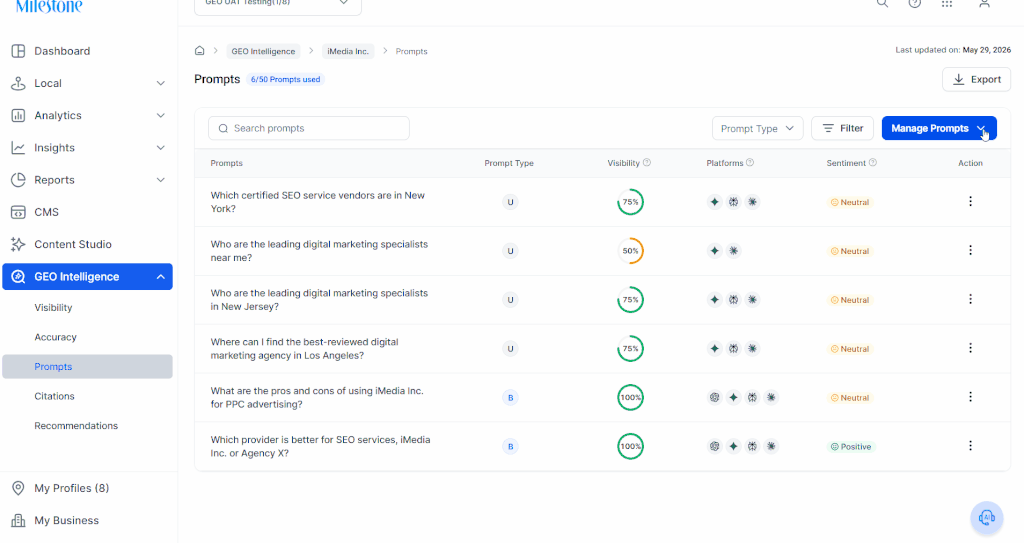Click the Analytics chart icon
This screenshot has width=1024, height=543.
pos(18,115)
